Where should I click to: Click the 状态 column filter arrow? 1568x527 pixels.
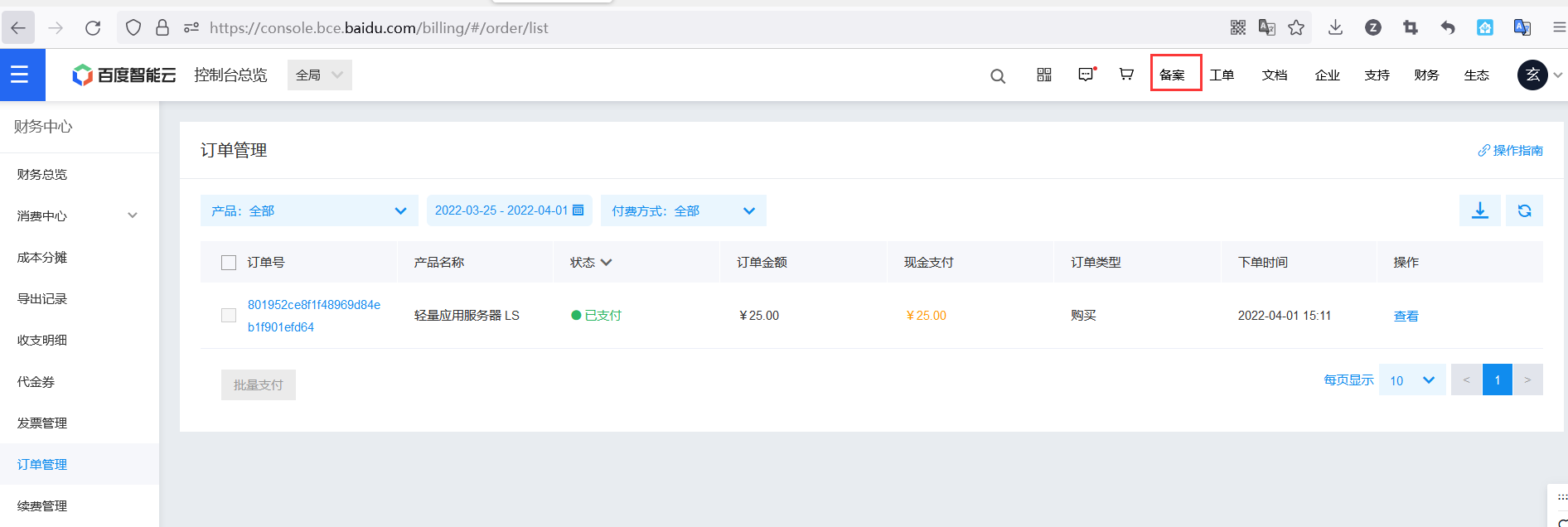tap(606, 263)
